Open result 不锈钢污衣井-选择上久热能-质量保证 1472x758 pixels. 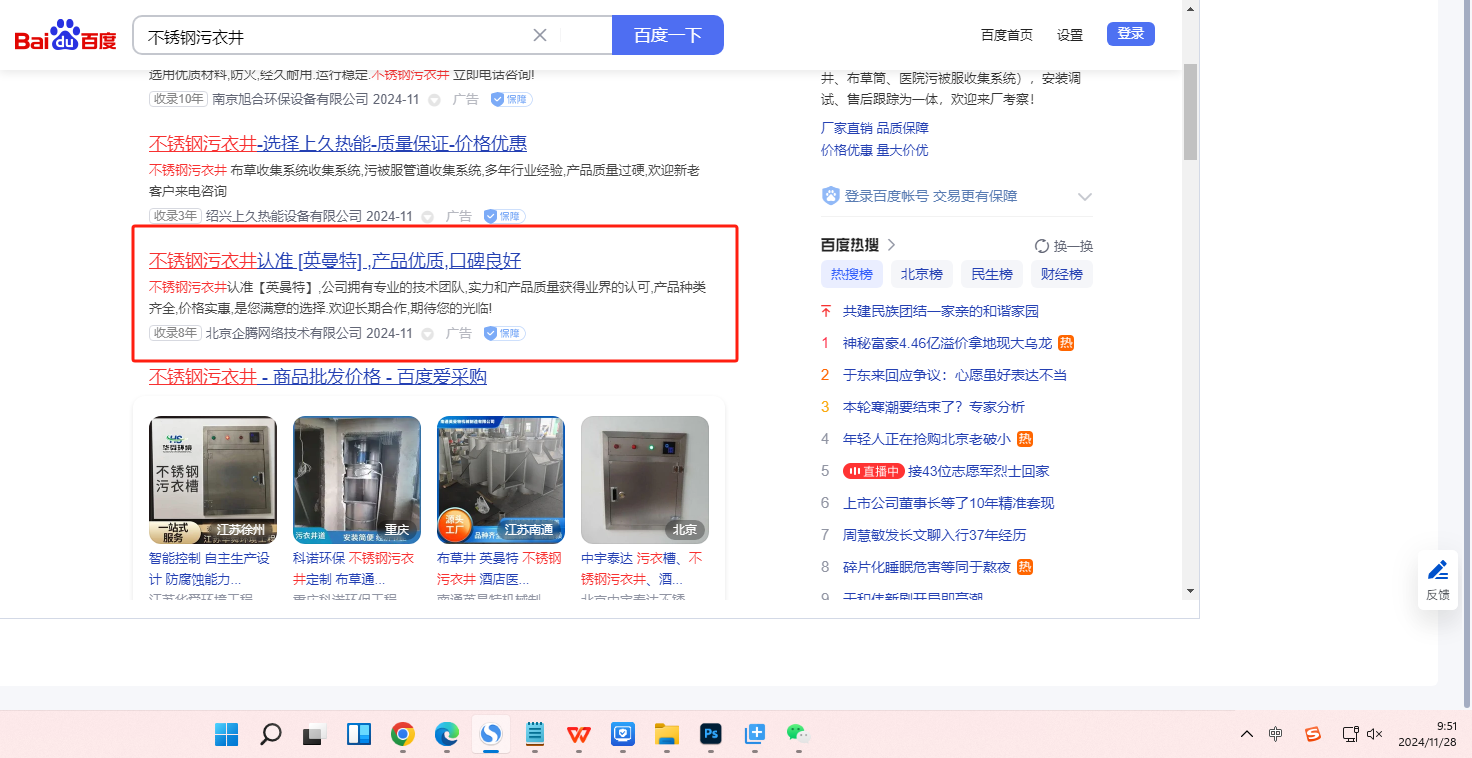[338, 143]
